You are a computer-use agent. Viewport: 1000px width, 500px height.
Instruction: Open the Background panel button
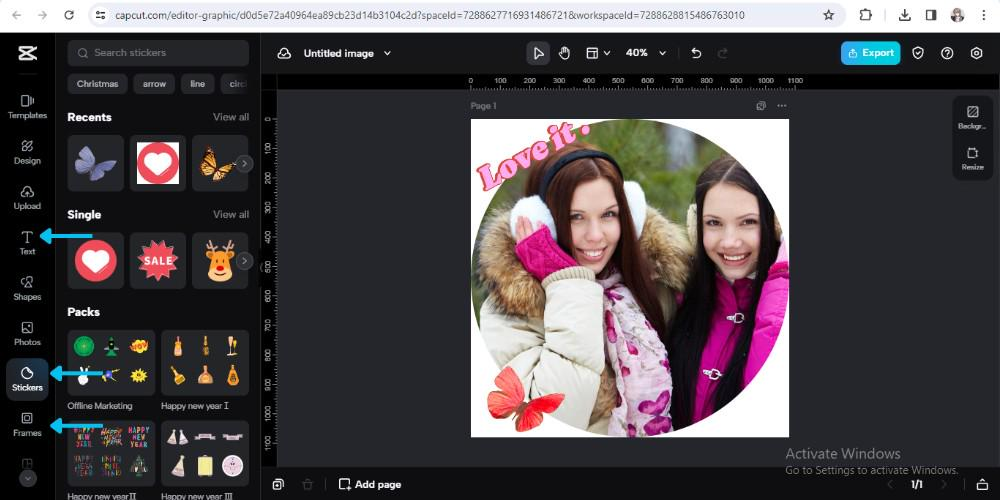point(972,117)
